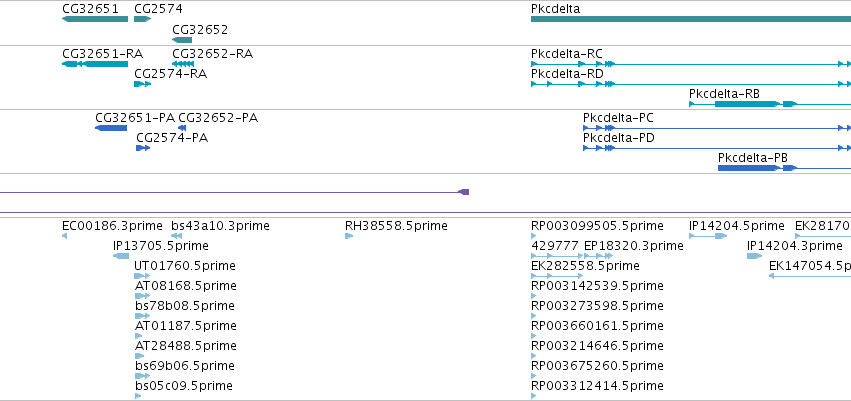
Task: Click the Pkcdelta-PB protein block
Action: tap(748, 168)
